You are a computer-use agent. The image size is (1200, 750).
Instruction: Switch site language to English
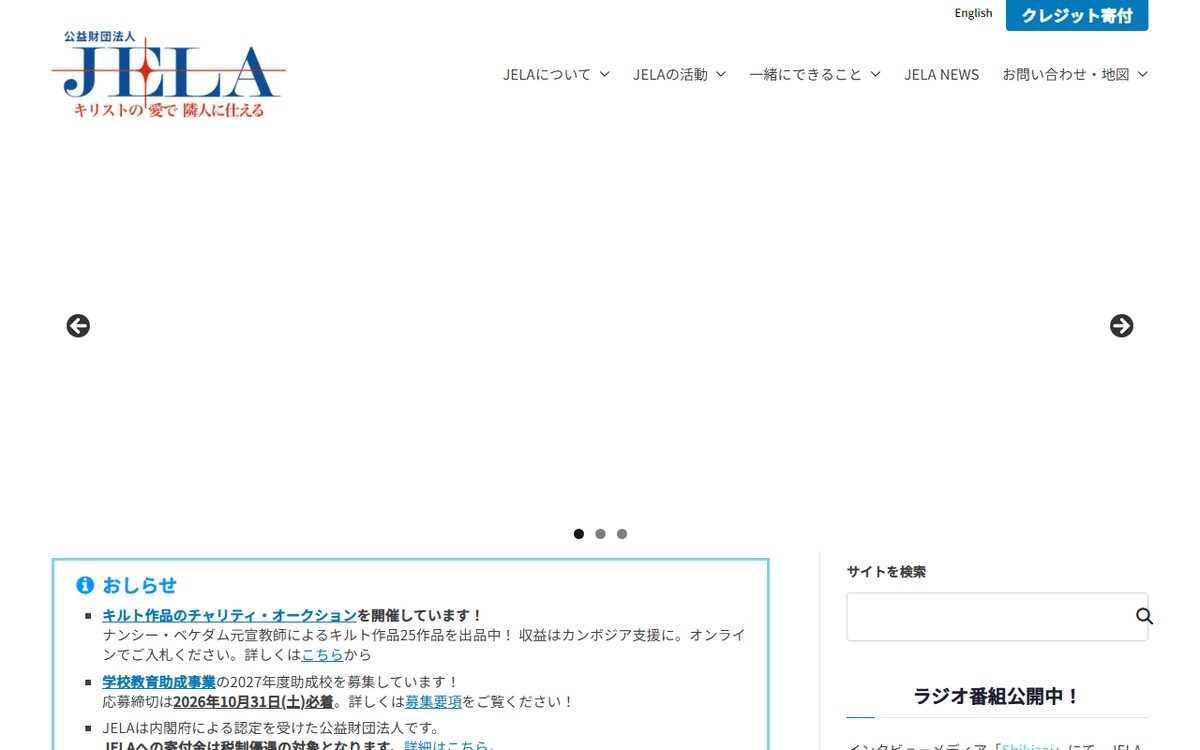pos(973,13)
